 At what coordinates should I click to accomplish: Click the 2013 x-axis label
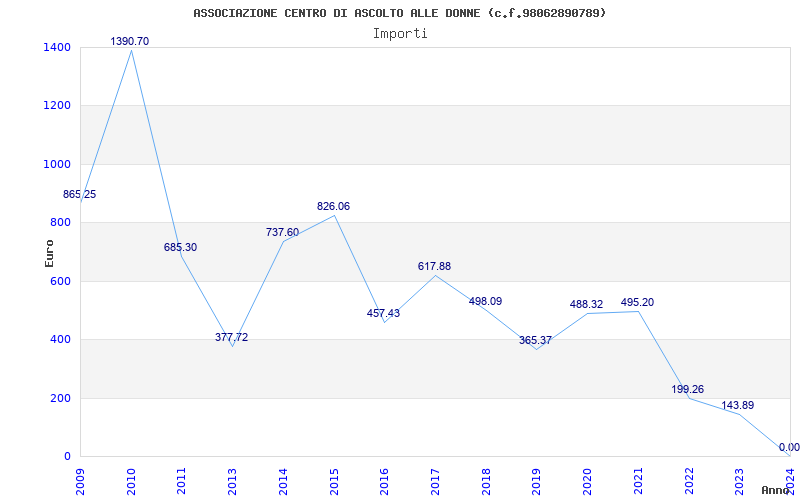[233, 482]
